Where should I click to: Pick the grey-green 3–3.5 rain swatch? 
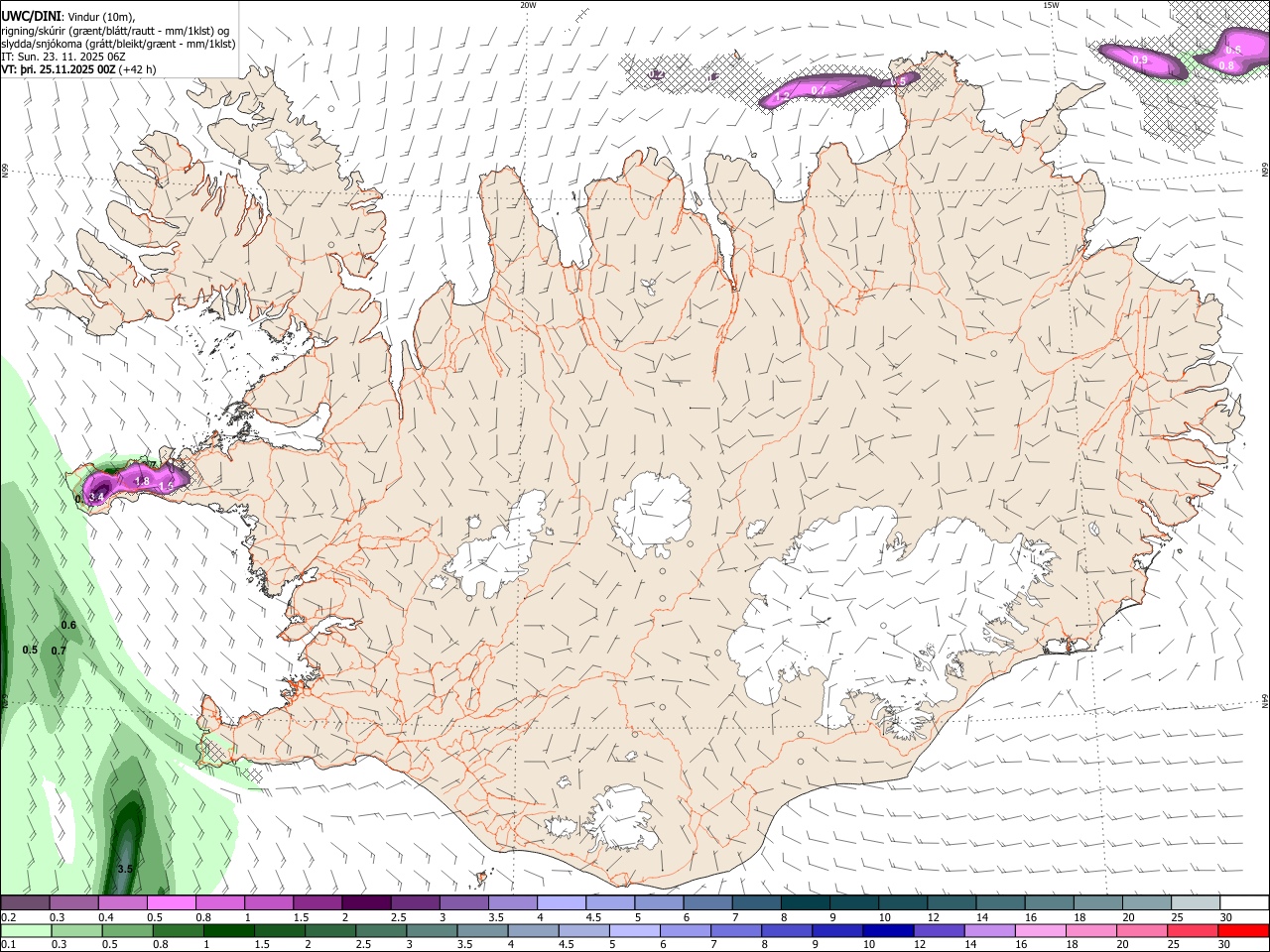pyautogui.click(x=433, y=931)
